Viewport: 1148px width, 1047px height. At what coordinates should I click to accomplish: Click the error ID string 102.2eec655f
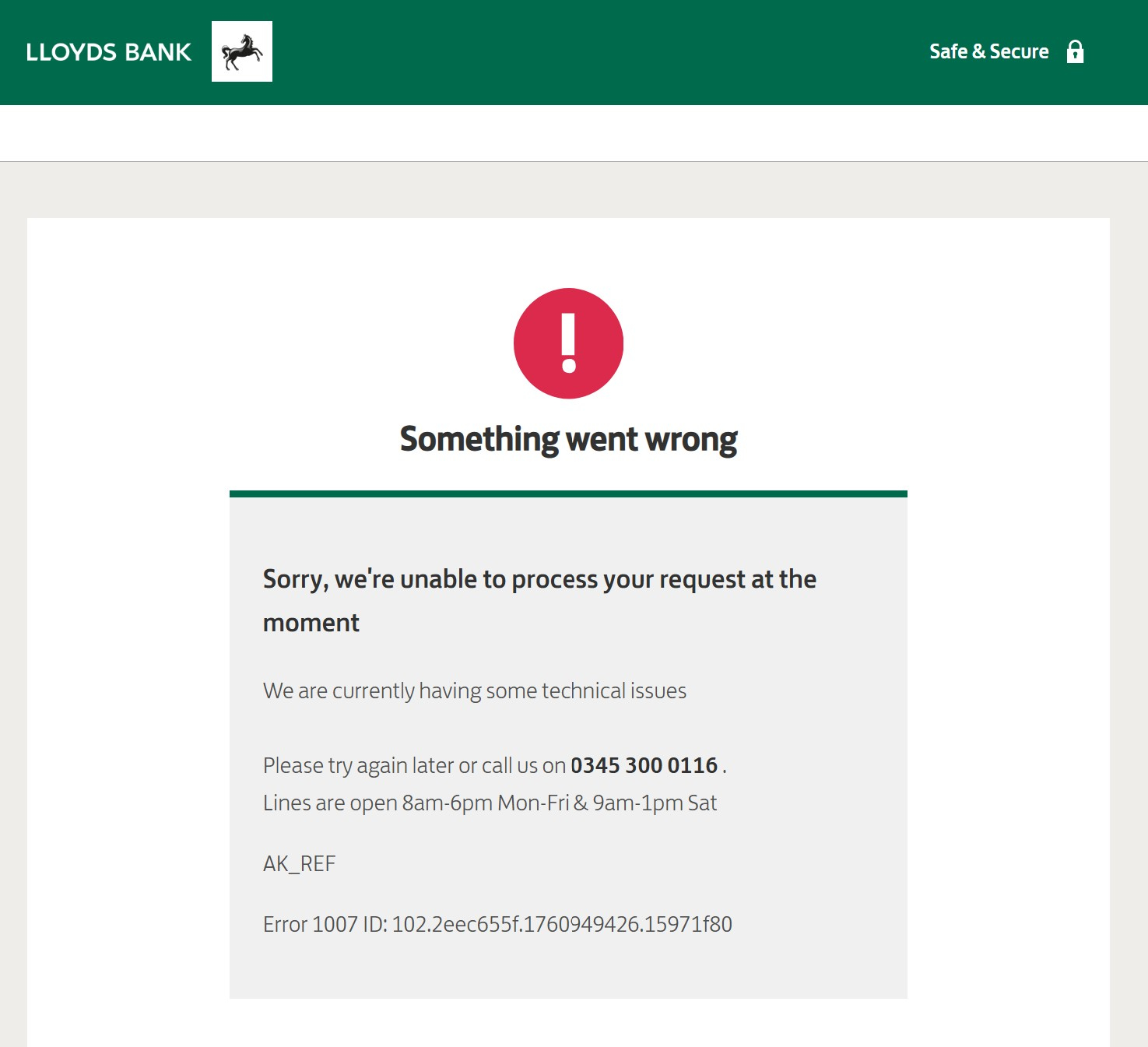pyautogui.click(x=561, y=924)
